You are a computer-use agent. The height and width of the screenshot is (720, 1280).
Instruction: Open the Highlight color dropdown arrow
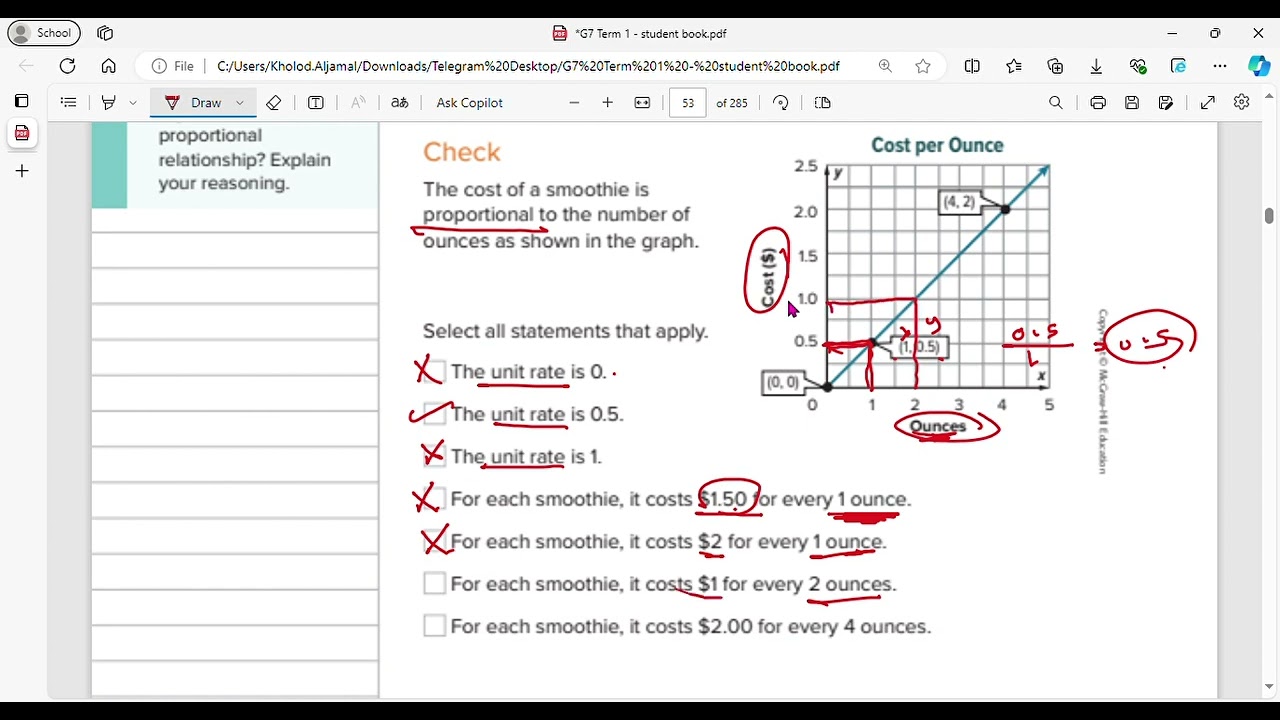(x=132, y=102)
